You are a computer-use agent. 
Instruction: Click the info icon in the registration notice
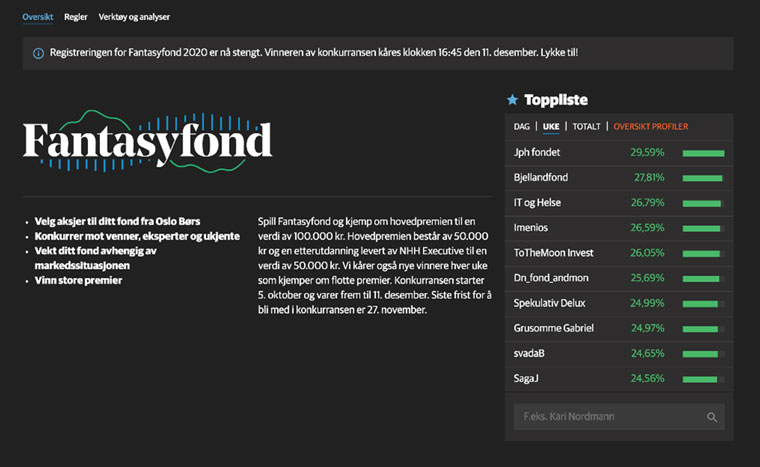[38, 53]
